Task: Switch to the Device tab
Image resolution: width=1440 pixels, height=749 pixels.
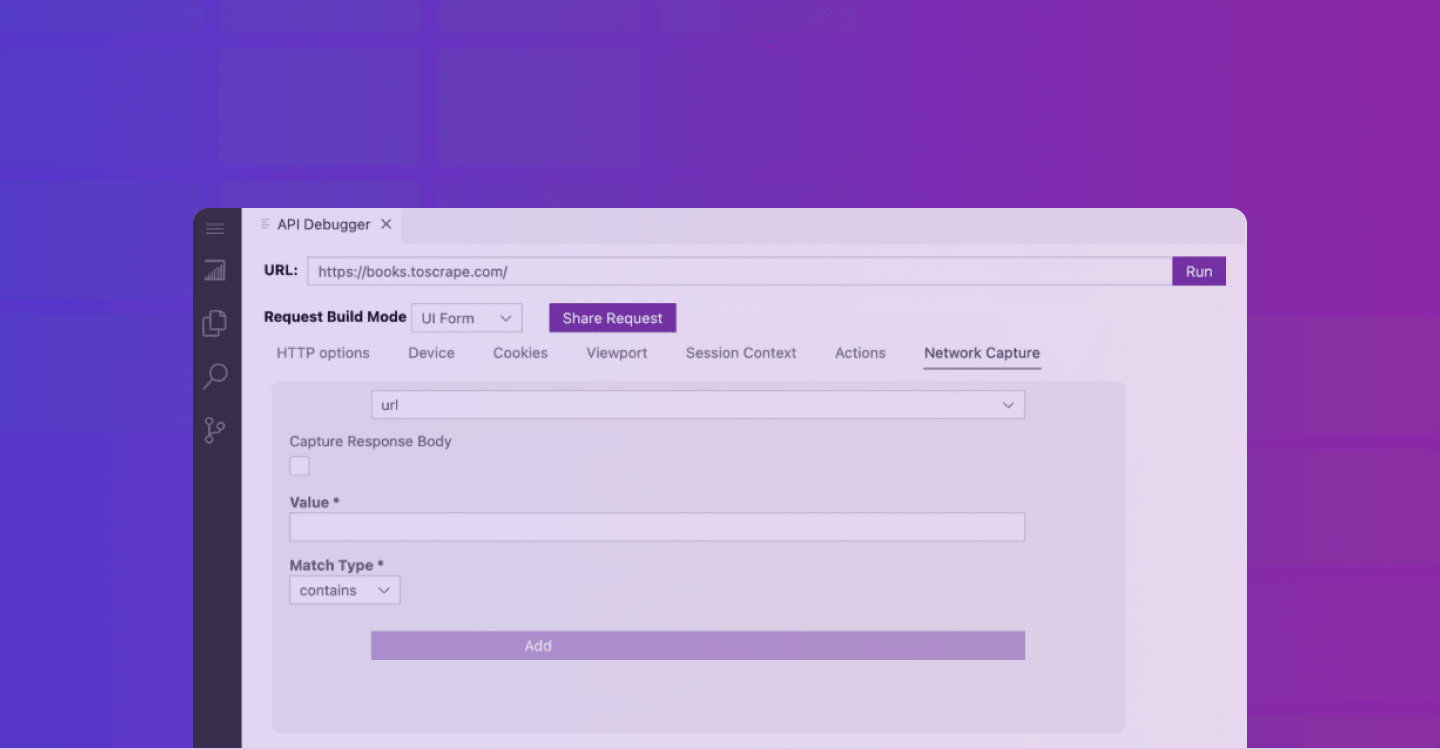Action: click(x=431, y=353)
